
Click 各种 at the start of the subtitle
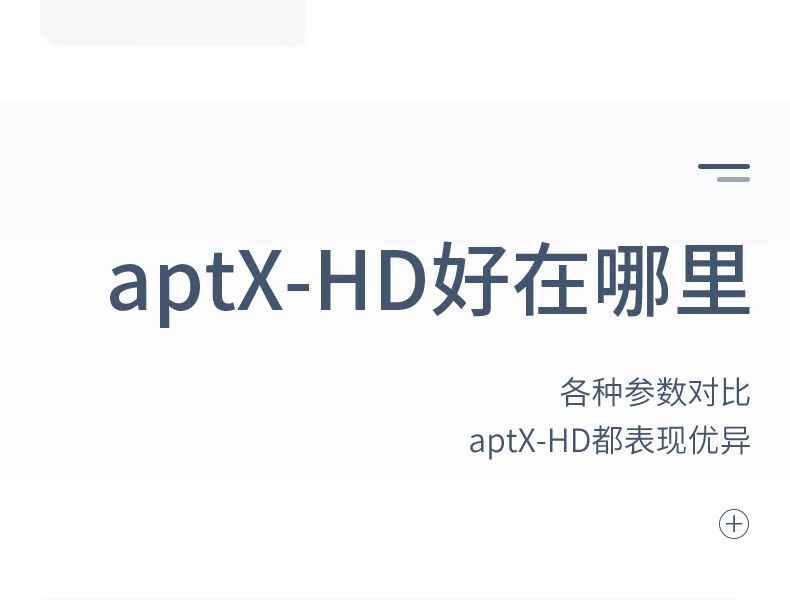coord(591,391)
